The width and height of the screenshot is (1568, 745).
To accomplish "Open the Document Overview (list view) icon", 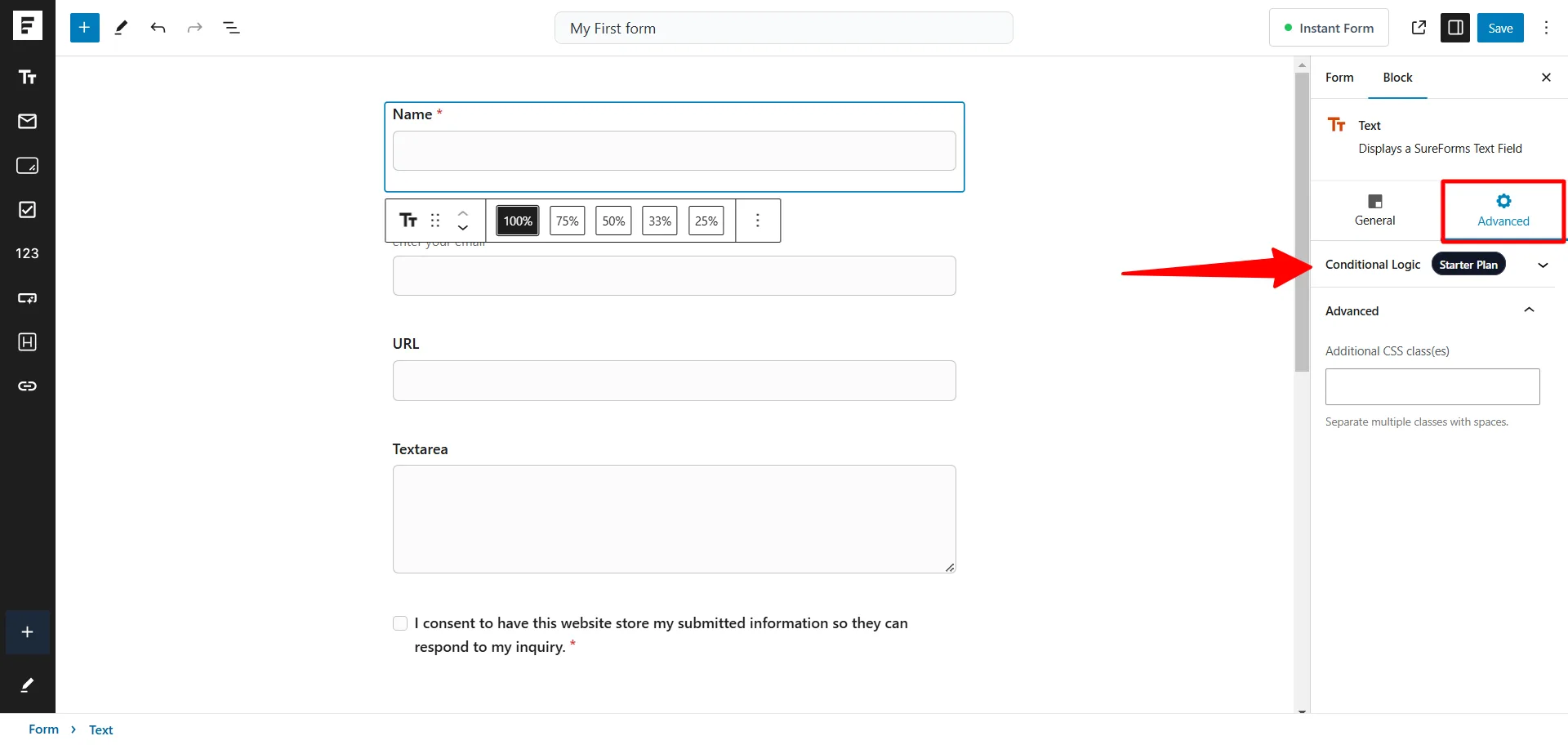I will point(232,27).
